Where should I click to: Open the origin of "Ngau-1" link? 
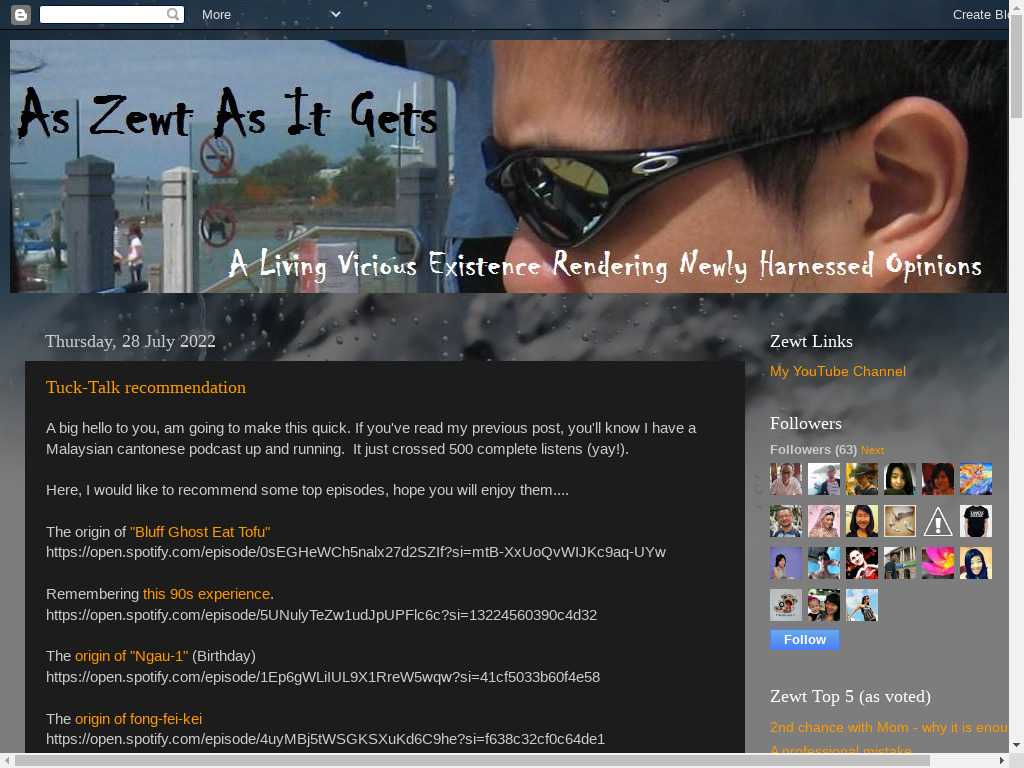coord(131,656)
